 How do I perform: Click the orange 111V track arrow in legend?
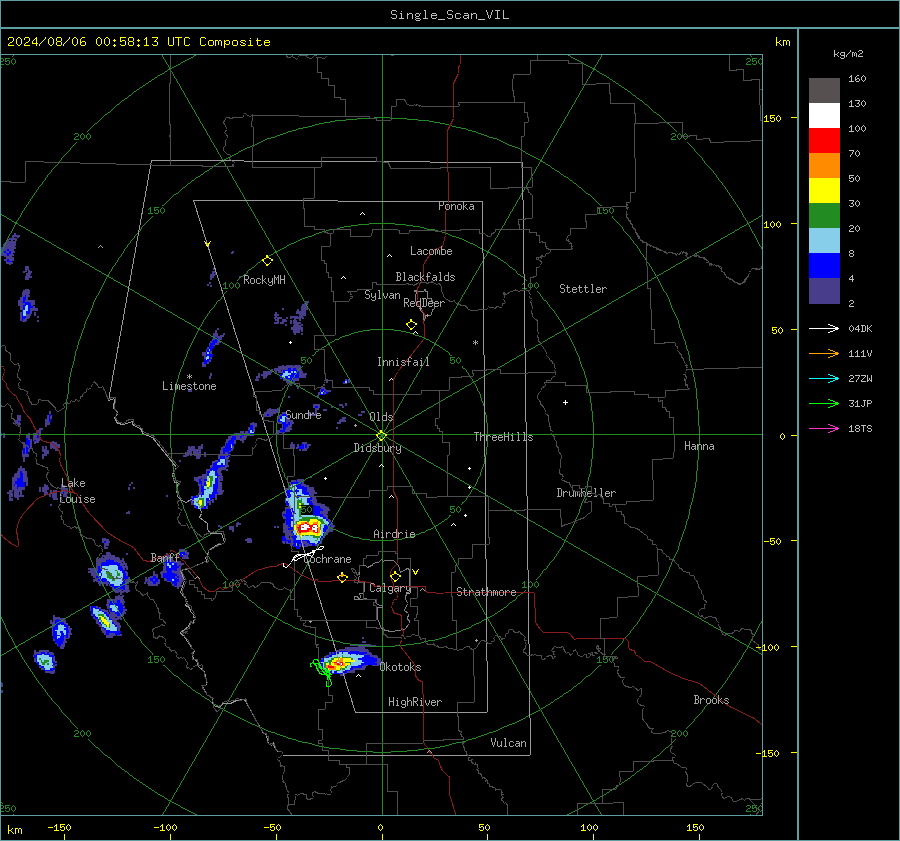click(x=824, y=354)
